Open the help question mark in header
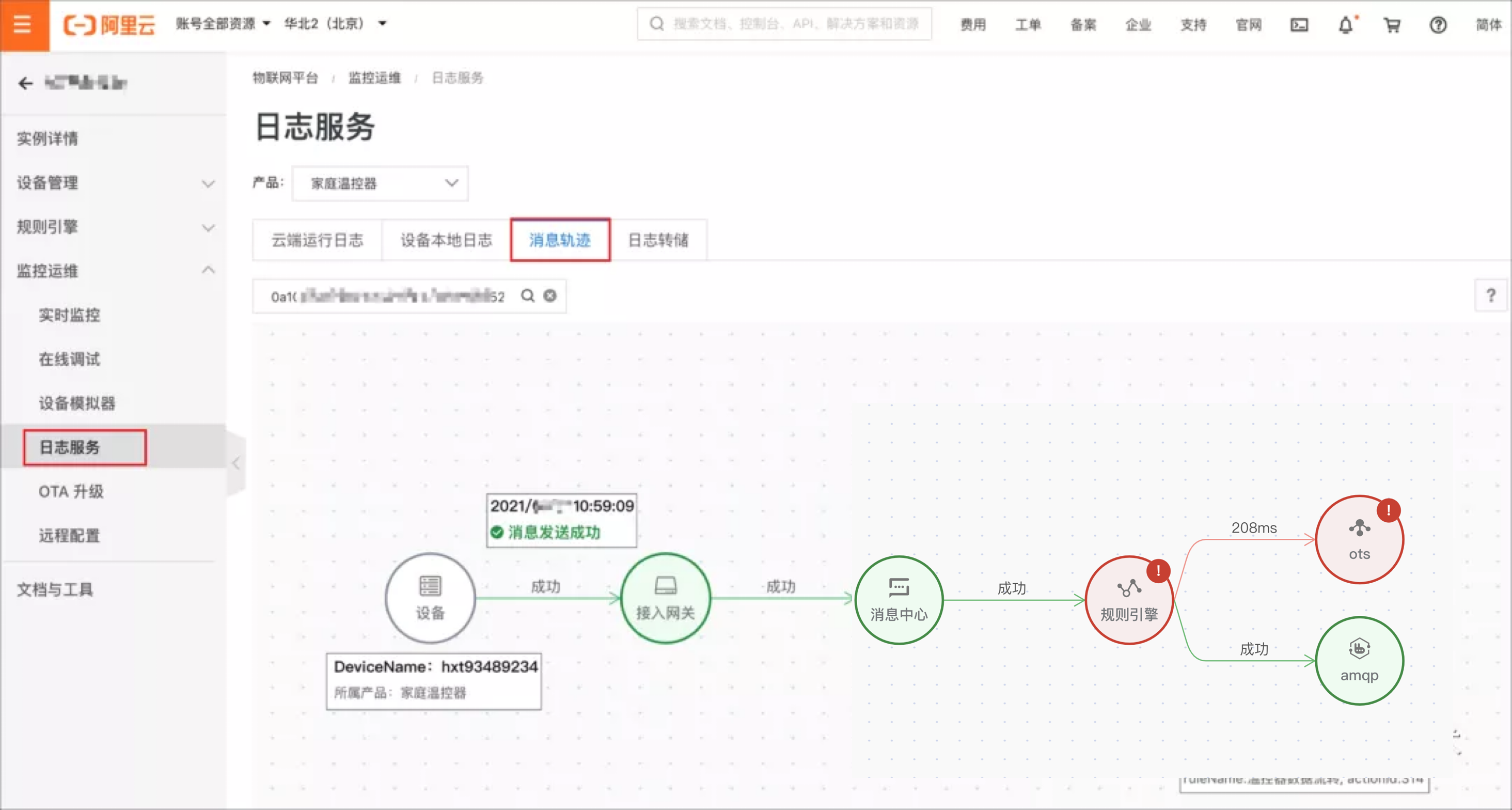This screenshot has height=810, width=1512. coord(1438,25)
